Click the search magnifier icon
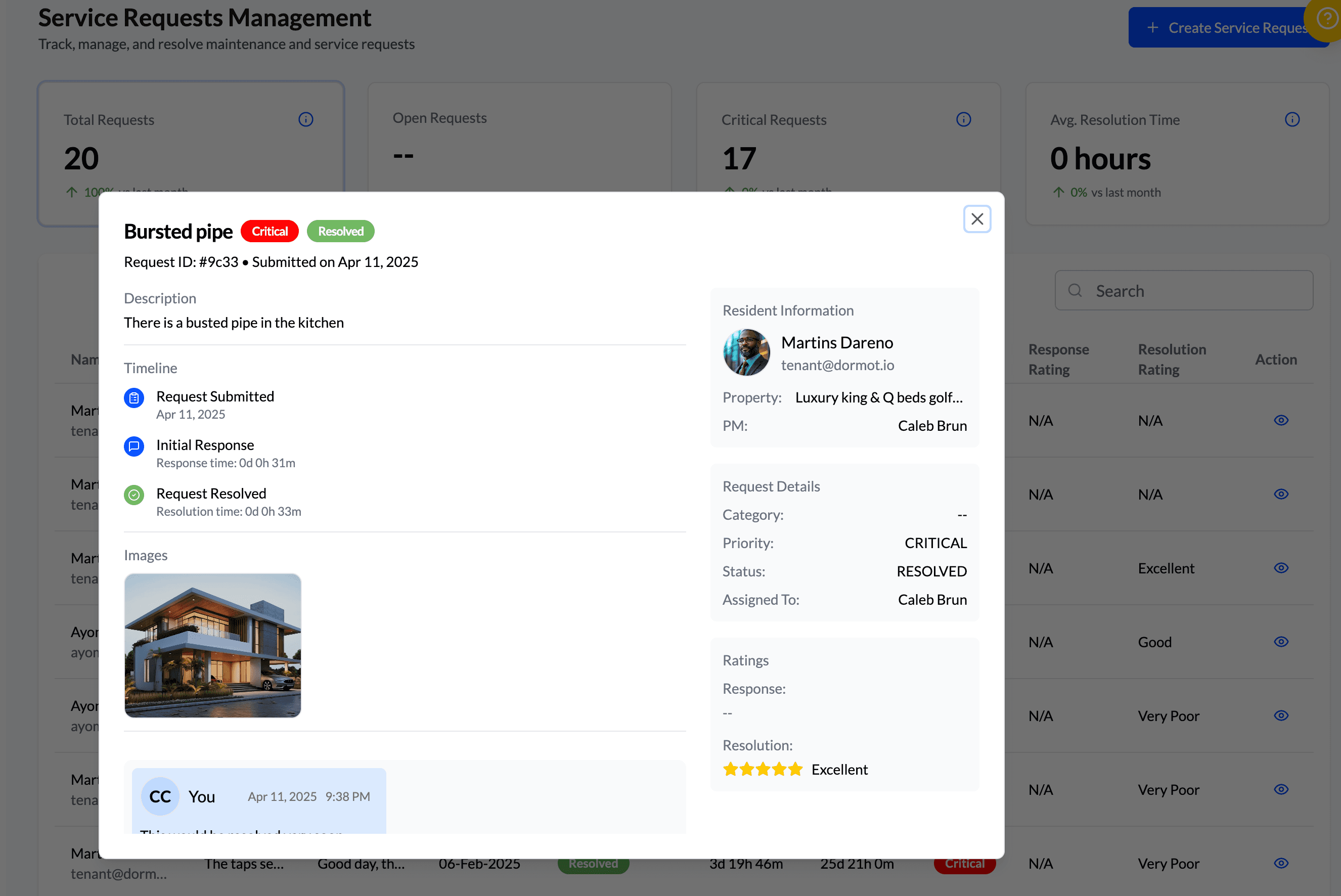The image size is (1341, 896). click(x=1076, y=290)
